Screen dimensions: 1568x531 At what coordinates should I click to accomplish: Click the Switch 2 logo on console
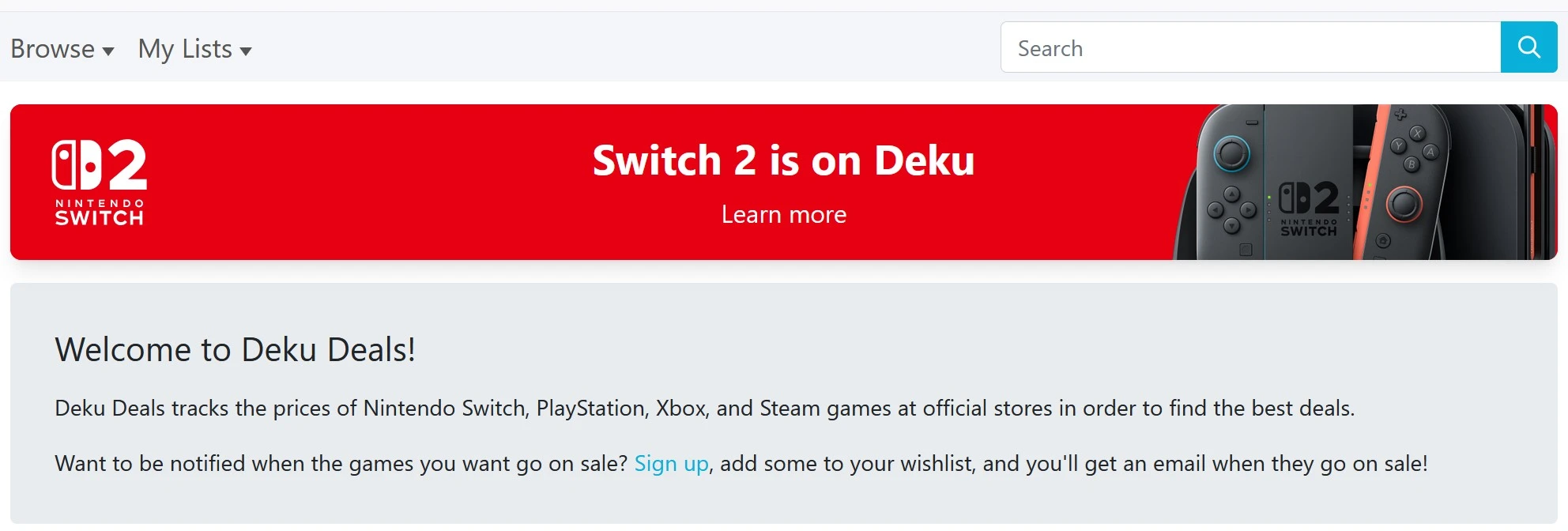pos(1309,199)
